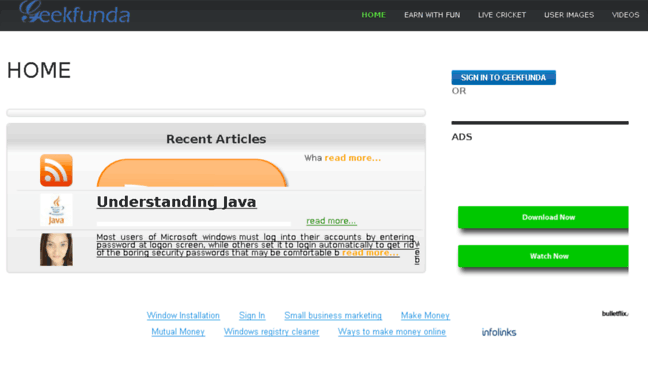This screenshot has height=365, width=648.
Task: Click read more next to 'Wha'
Action: pos(353,158)
